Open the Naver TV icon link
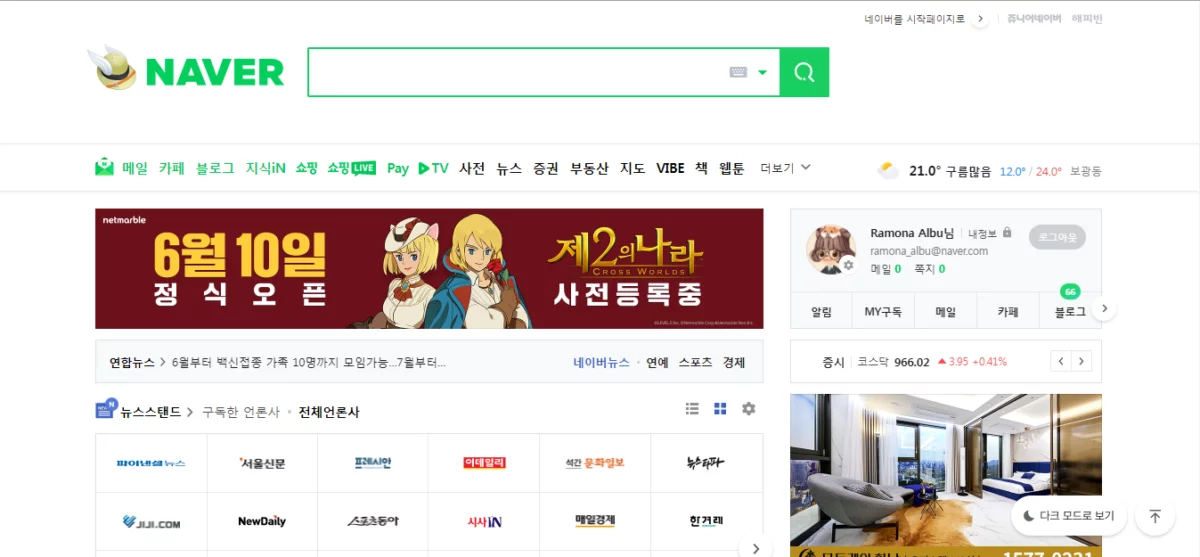 point(433,168)
